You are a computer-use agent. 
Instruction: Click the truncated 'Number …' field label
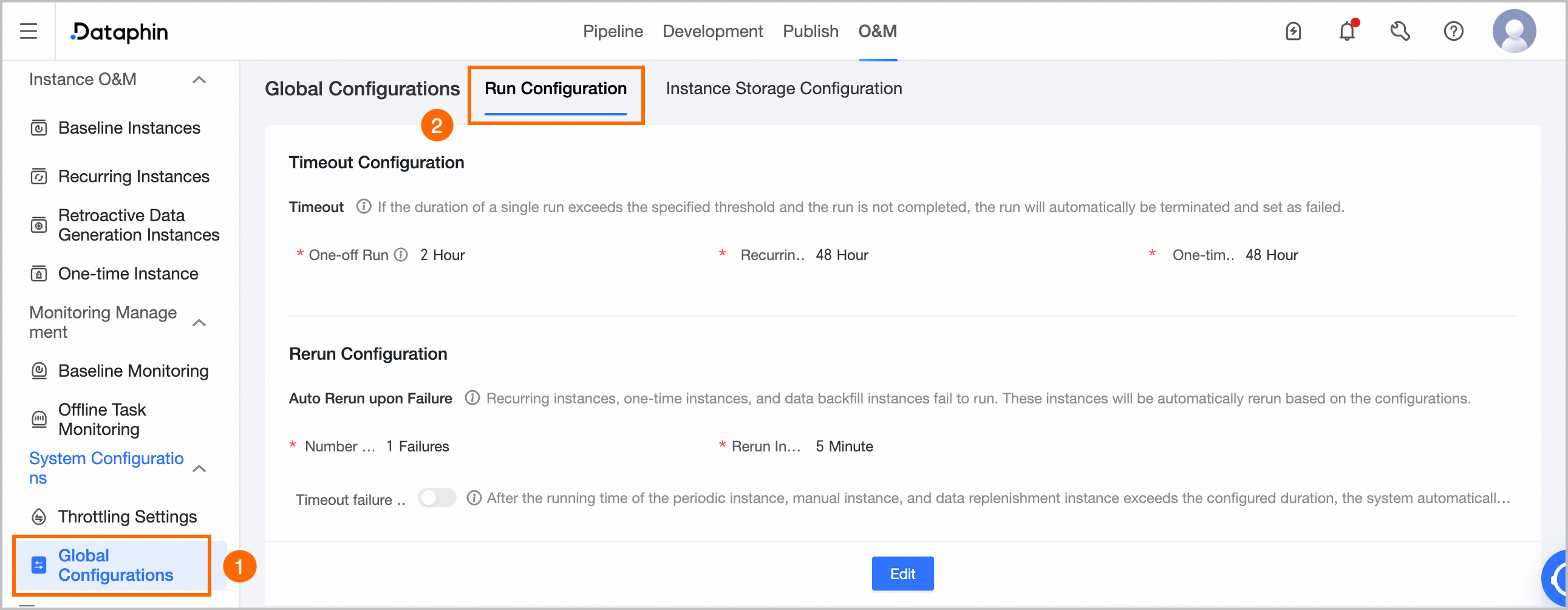pos(339,446)
